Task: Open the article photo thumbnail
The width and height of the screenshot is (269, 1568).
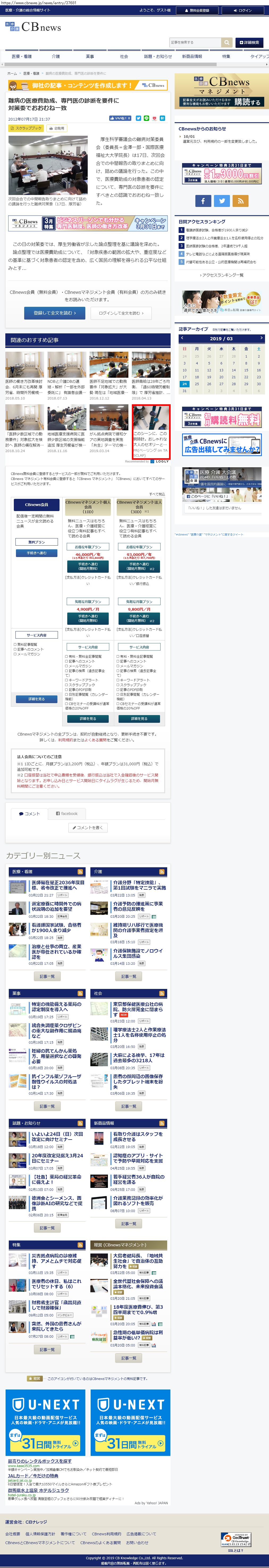Action: (x=48, y=165)
